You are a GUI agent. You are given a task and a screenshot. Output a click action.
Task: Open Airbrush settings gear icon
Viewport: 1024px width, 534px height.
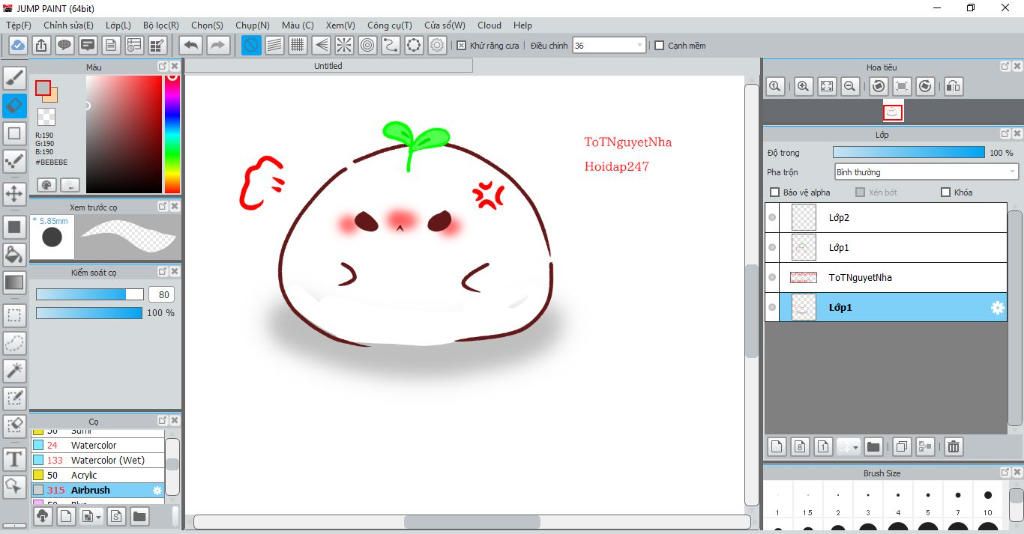coord(157,490)
